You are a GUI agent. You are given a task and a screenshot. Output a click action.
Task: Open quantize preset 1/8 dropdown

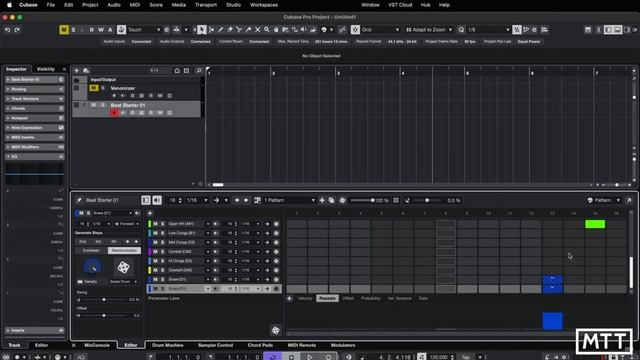coord(489,30)
